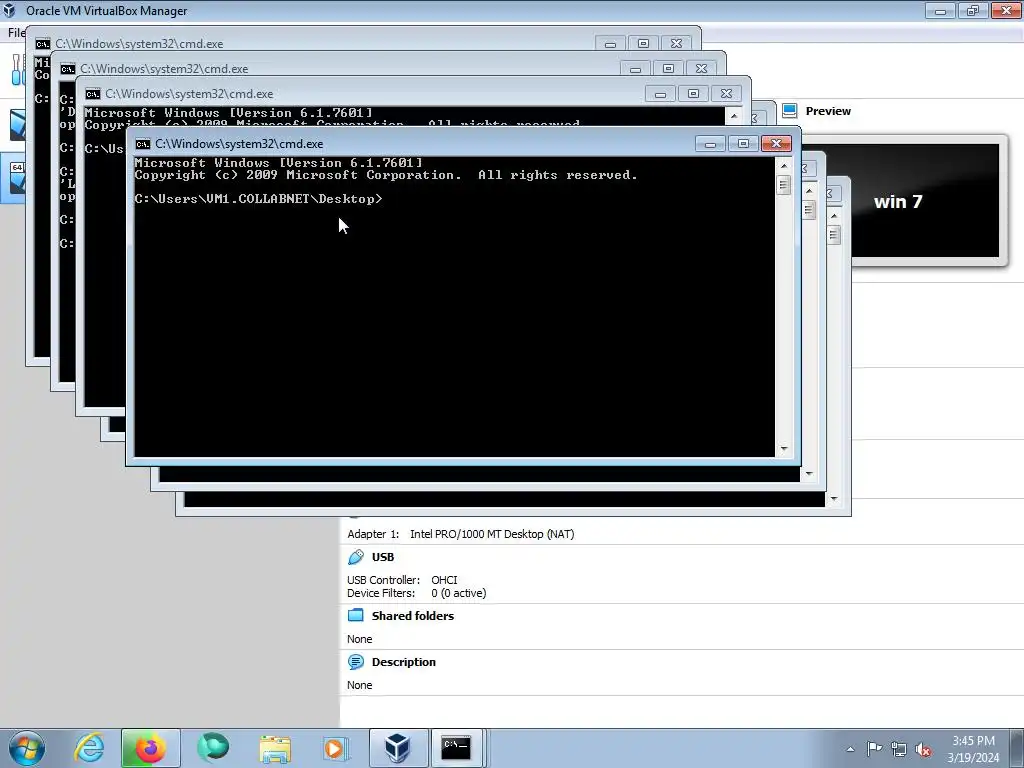
Task: Click None under Shared folders
Action: click(360, 639)
